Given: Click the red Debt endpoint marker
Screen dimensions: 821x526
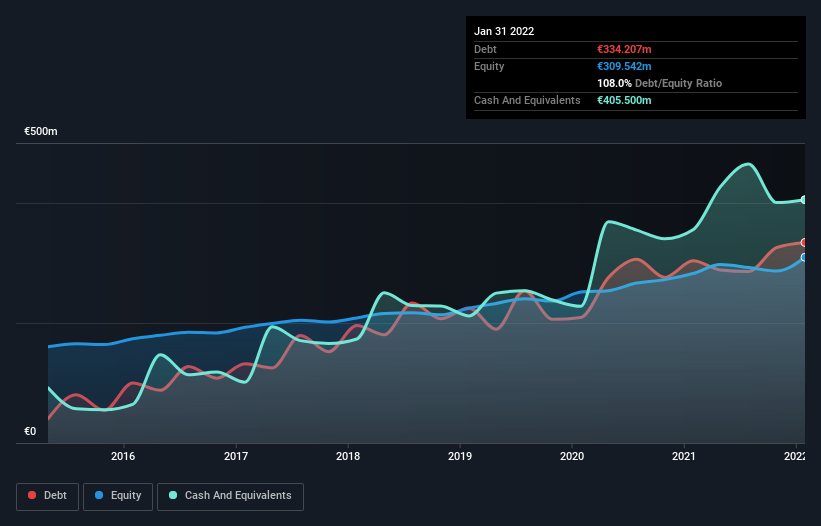Looking at the screenshot, I should [x=804, y=243].
